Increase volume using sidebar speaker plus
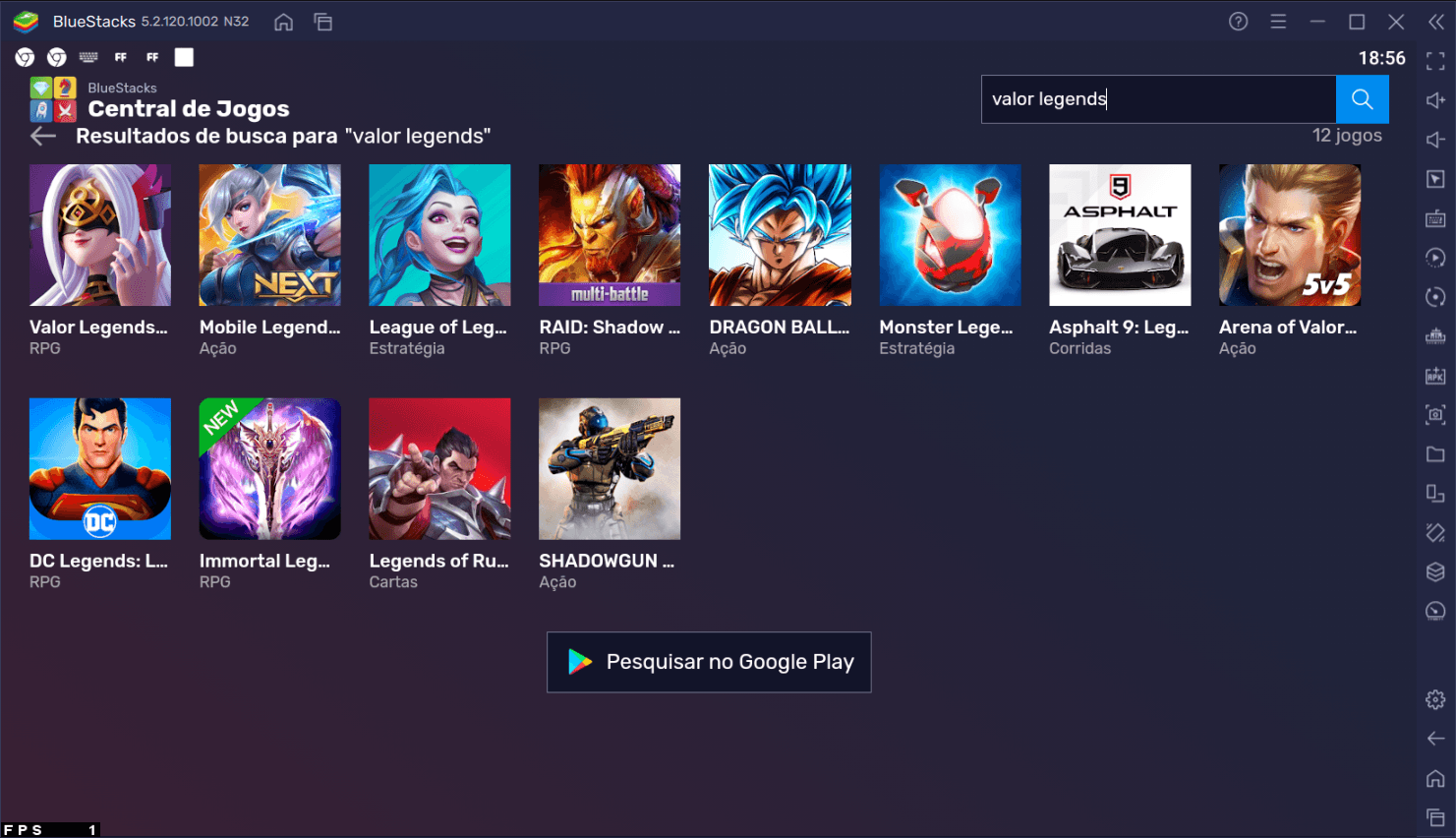This screenshot has height=838, width=1456. coord(1435,100)
